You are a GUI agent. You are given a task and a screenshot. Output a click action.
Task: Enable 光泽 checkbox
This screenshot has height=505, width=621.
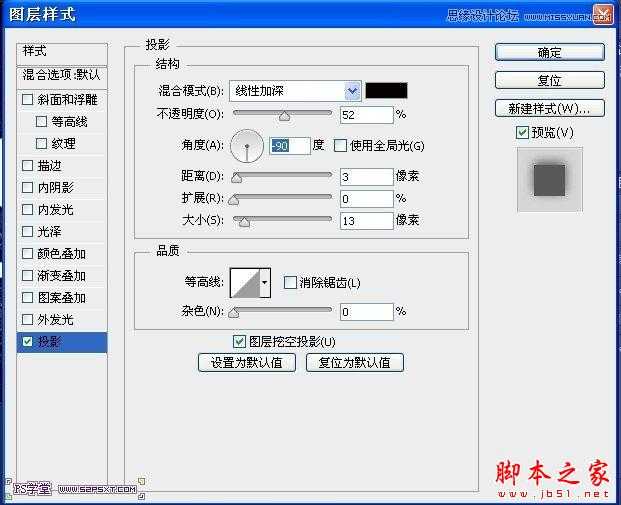point(27,231)
